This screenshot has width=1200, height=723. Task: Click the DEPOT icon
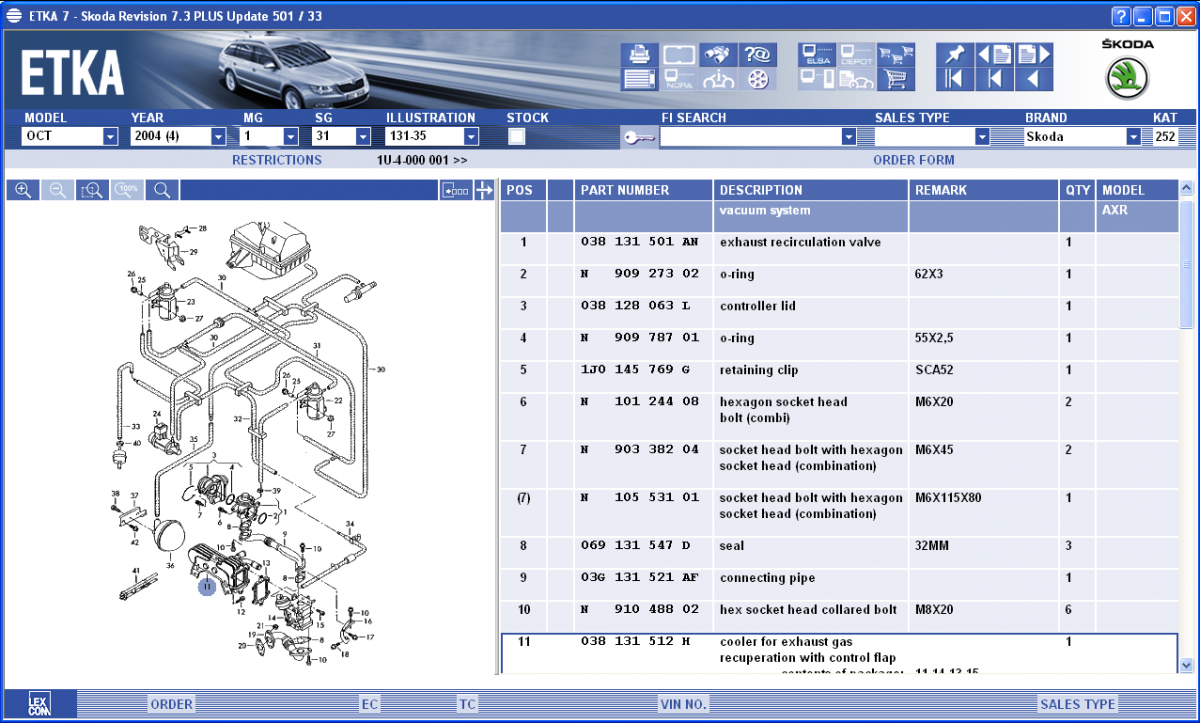[856, 55]
